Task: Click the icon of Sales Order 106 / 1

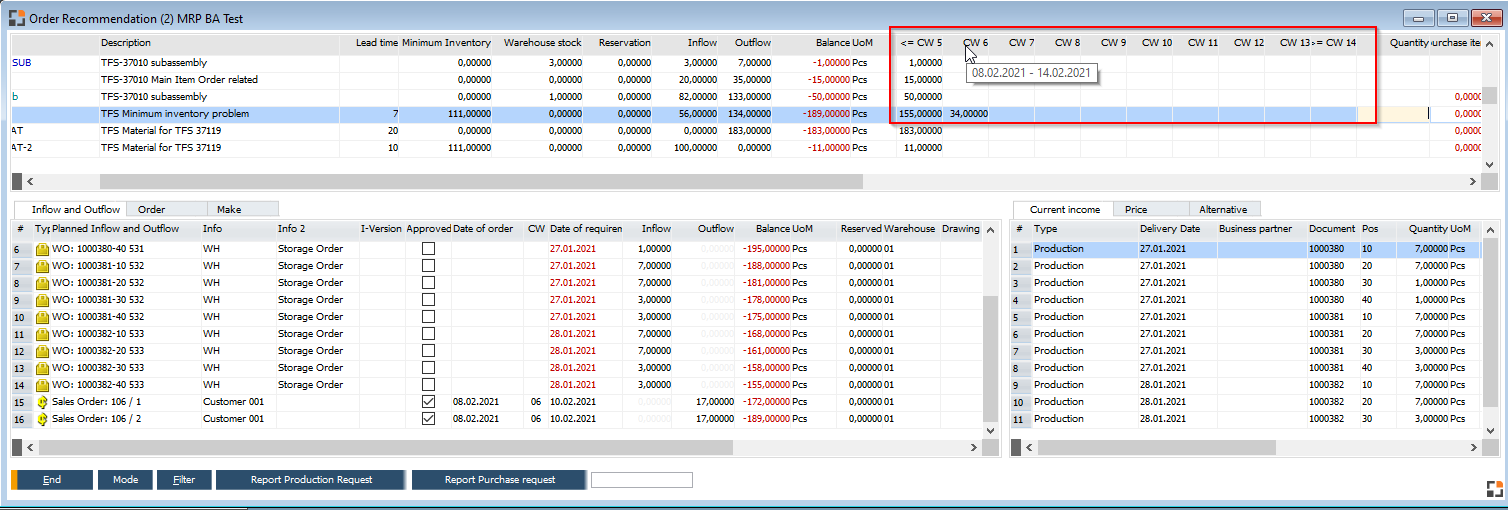Action: pos(43,402)
